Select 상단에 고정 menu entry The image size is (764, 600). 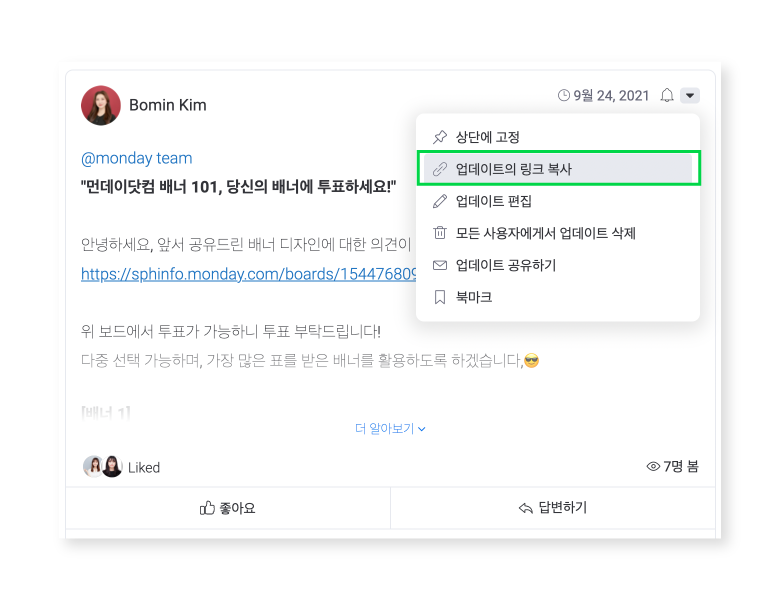coord(558,137)
